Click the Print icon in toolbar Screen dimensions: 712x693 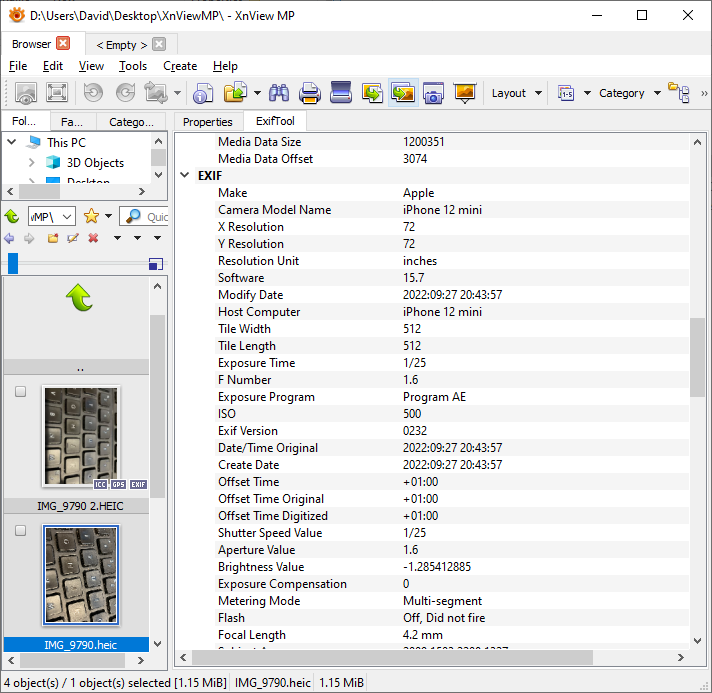(x=310, y=93)
